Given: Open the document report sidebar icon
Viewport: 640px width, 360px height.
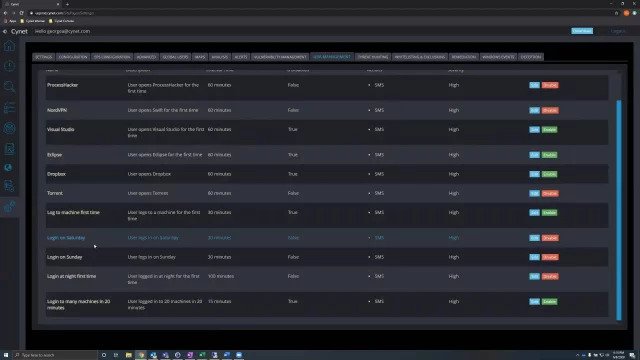Looking at the screenshot, I should pyautogui.click(x=9, y=148).
